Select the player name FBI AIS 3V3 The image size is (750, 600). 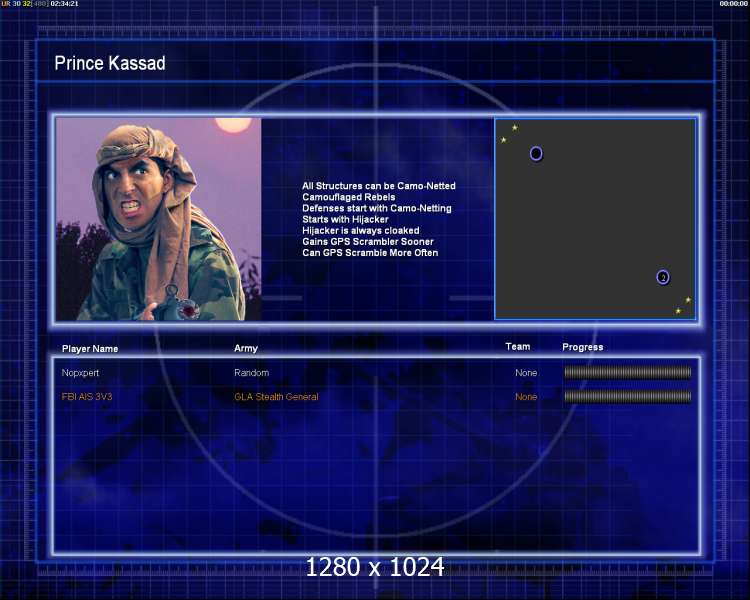click(x=87, y=397)
